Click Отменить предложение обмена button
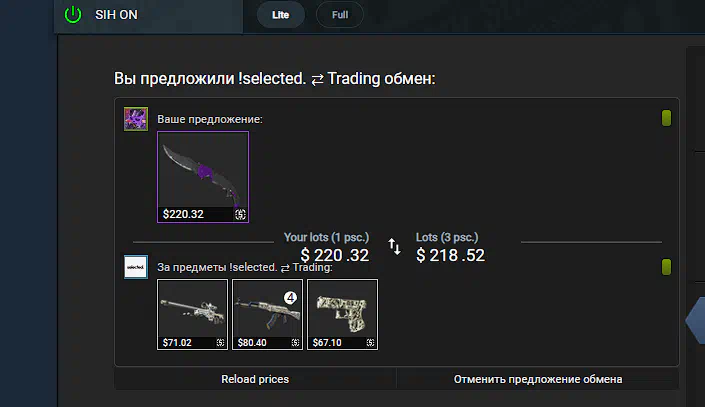Image resolution: width=705 pixels, height=407 pixels. pos(538,379)
